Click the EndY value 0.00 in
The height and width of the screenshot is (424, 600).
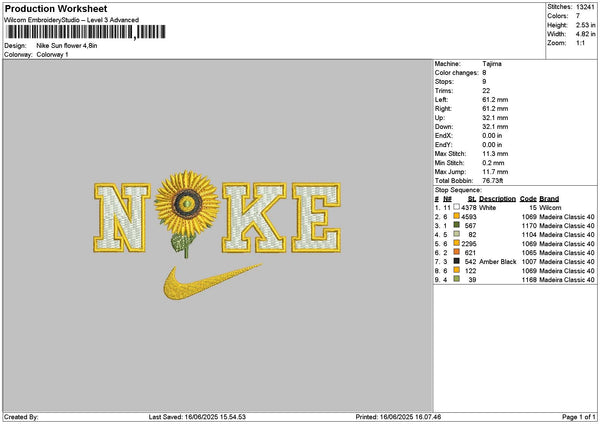[492, 145]
